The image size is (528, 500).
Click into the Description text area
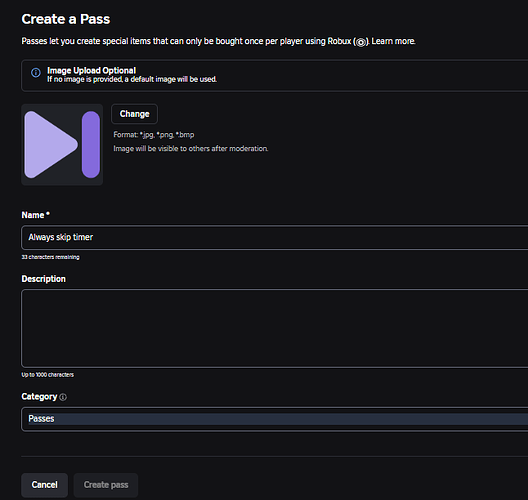[274, 328]
